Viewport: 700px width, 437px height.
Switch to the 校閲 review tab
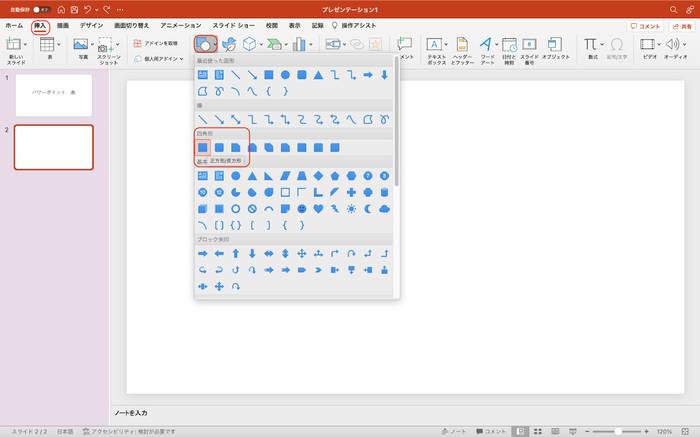point(271,25)
